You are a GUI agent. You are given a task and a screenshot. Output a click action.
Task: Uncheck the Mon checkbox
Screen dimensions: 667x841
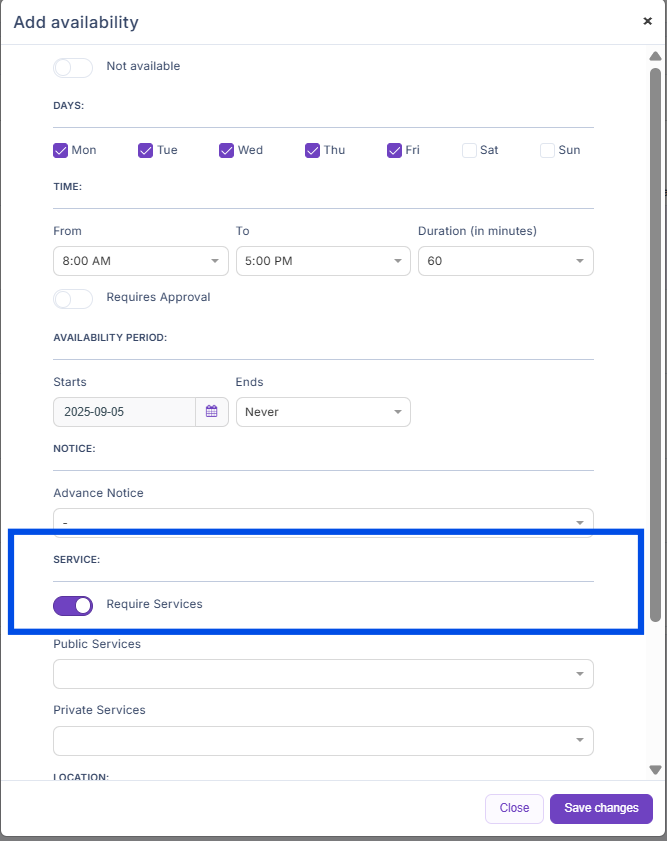61,150
